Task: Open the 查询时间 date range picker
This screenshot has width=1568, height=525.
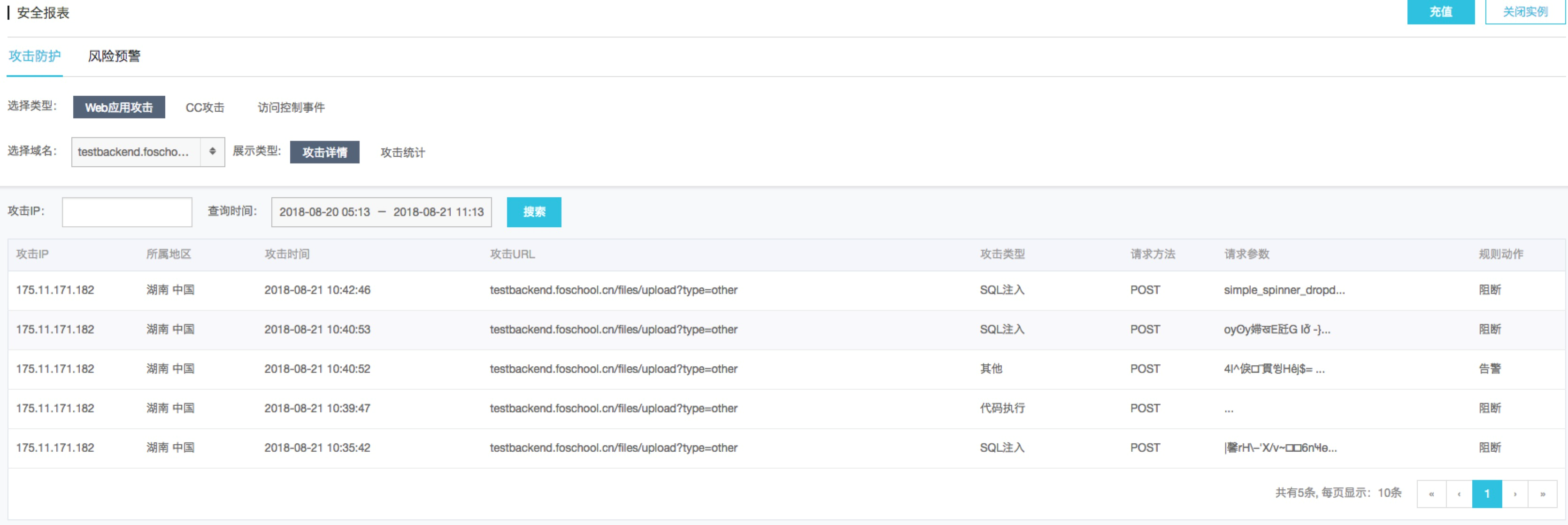Action: point(381,212)
